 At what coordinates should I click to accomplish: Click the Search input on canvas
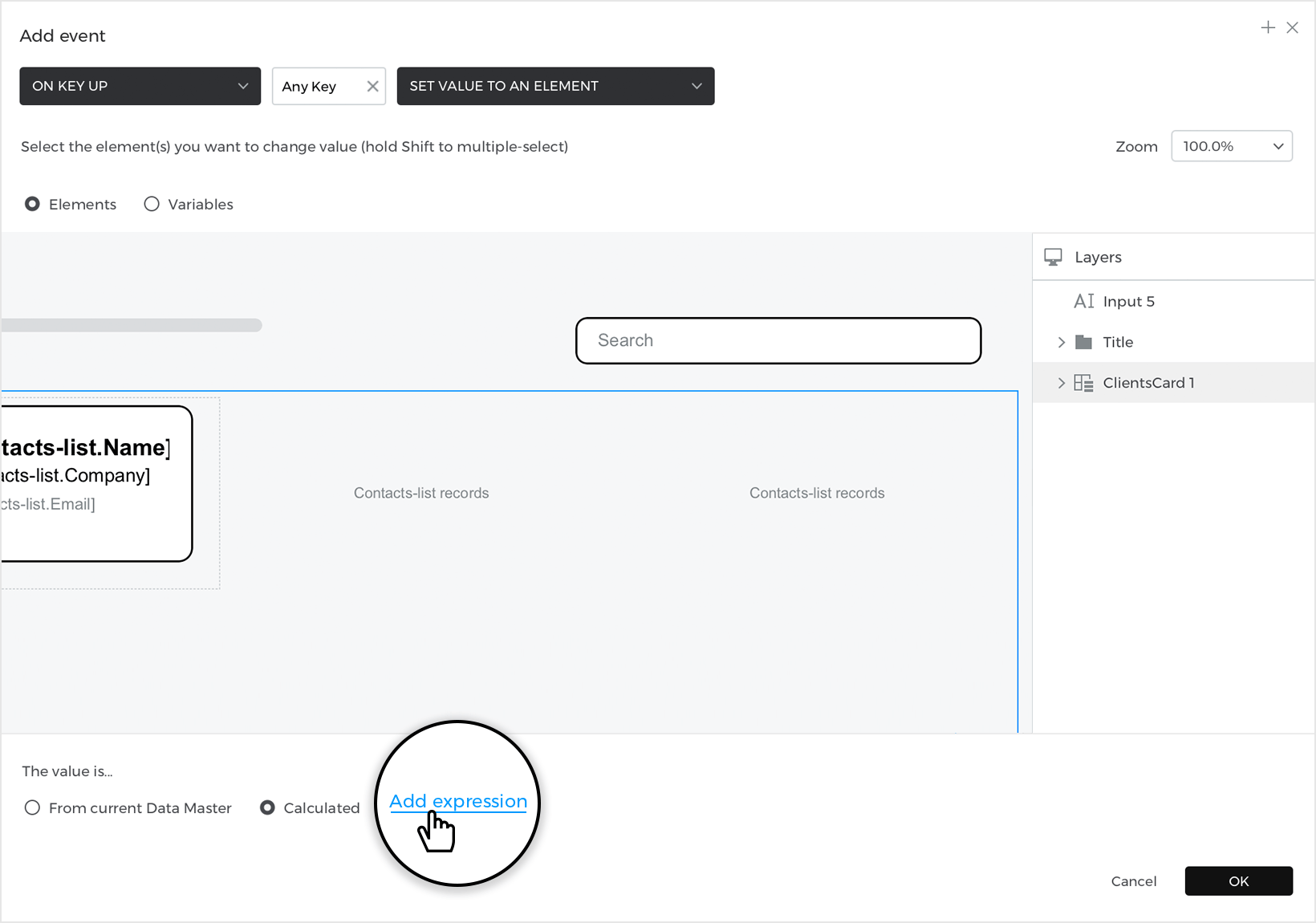(x=778, y=340)
